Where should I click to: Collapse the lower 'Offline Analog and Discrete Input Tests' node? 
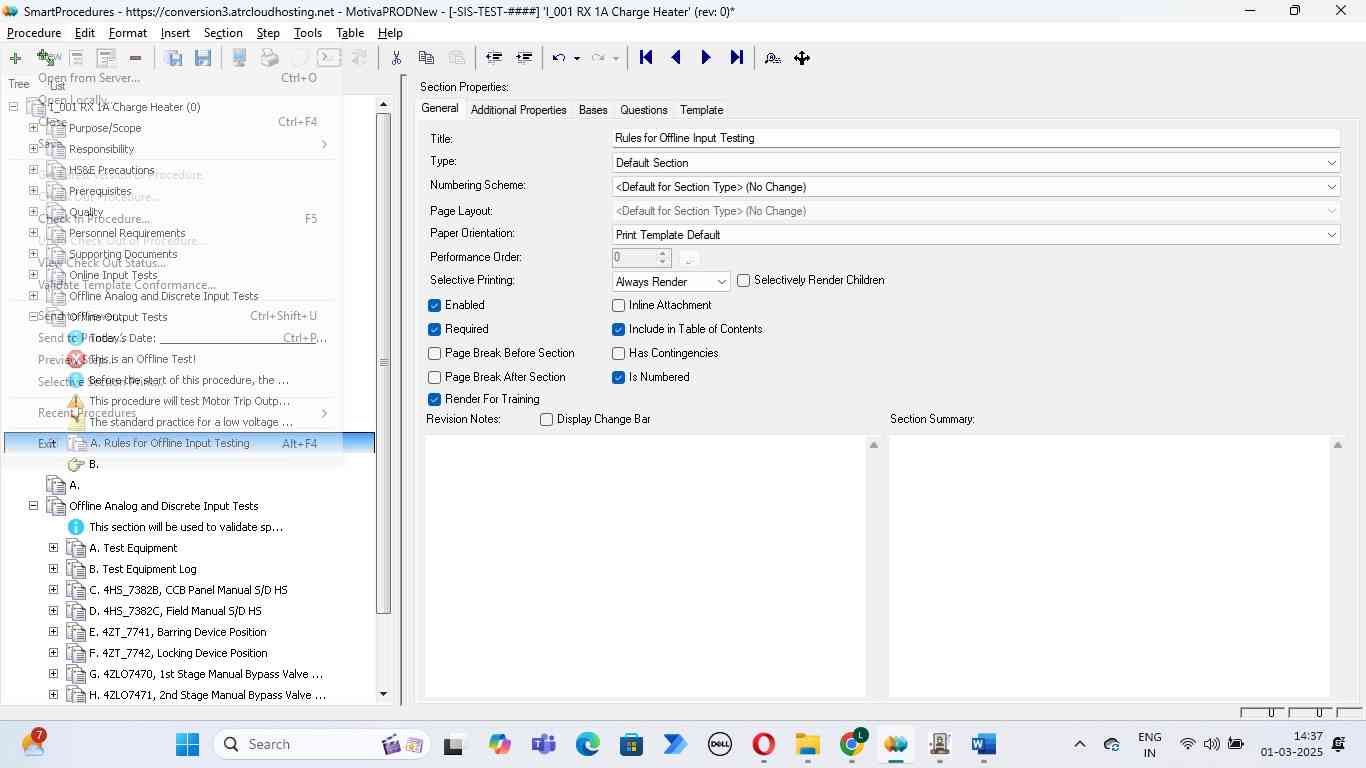(33, 505)
